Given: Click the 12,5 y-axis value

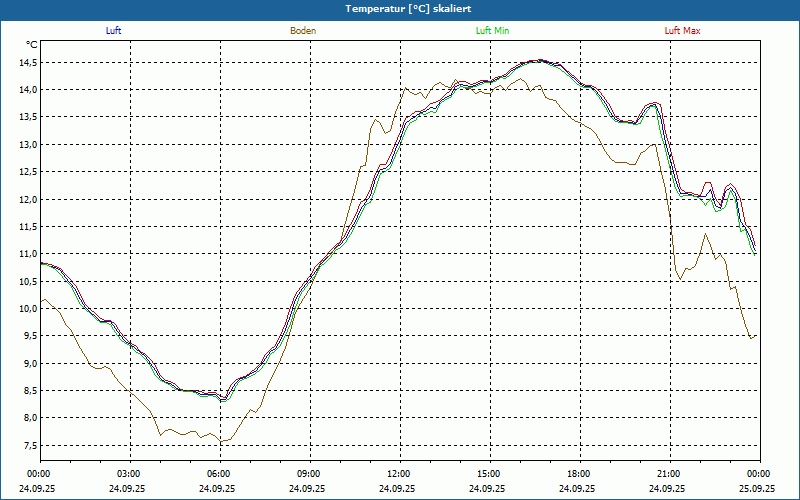Looking at the screenshot, I should click(x=28, y=172).
